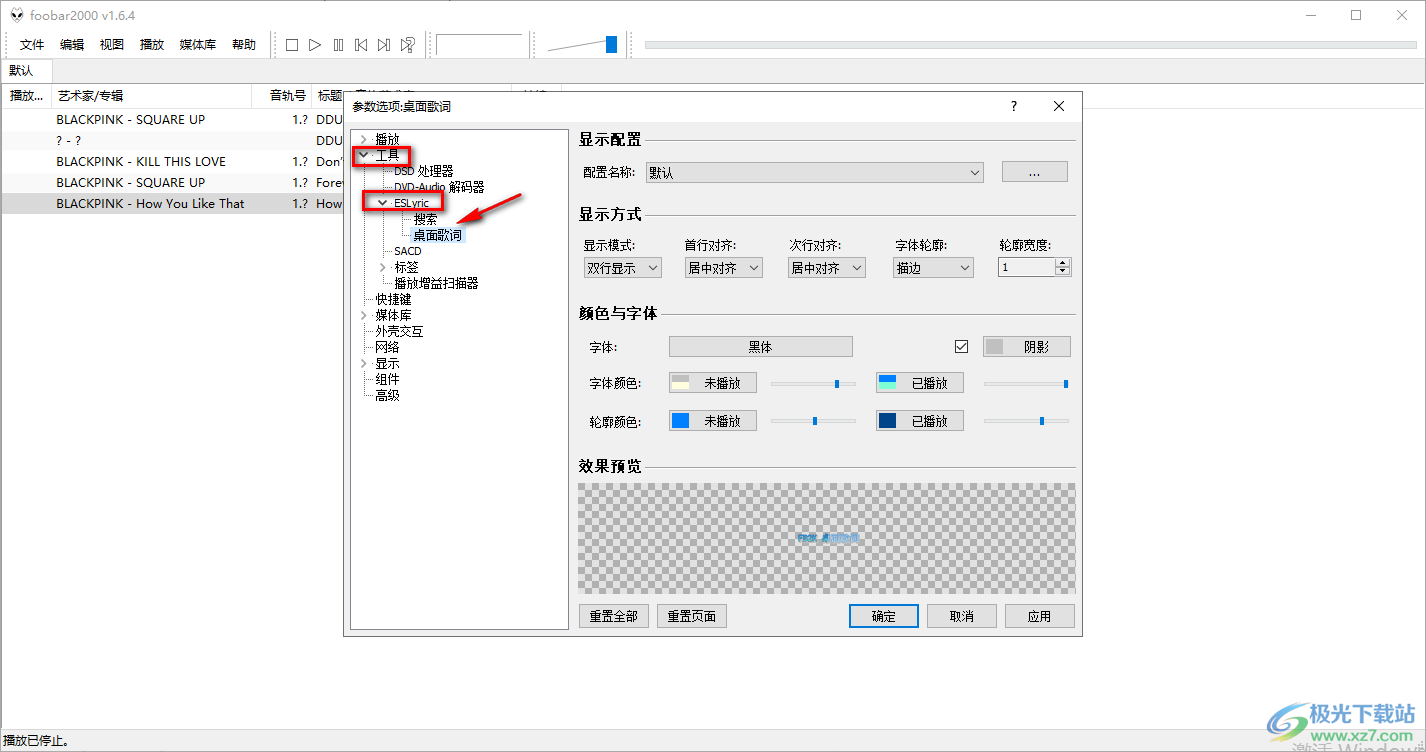Viewport: 1426px width, 752px height.
Task: Open the 显示模式 dropdown
Action: (623, 268)
